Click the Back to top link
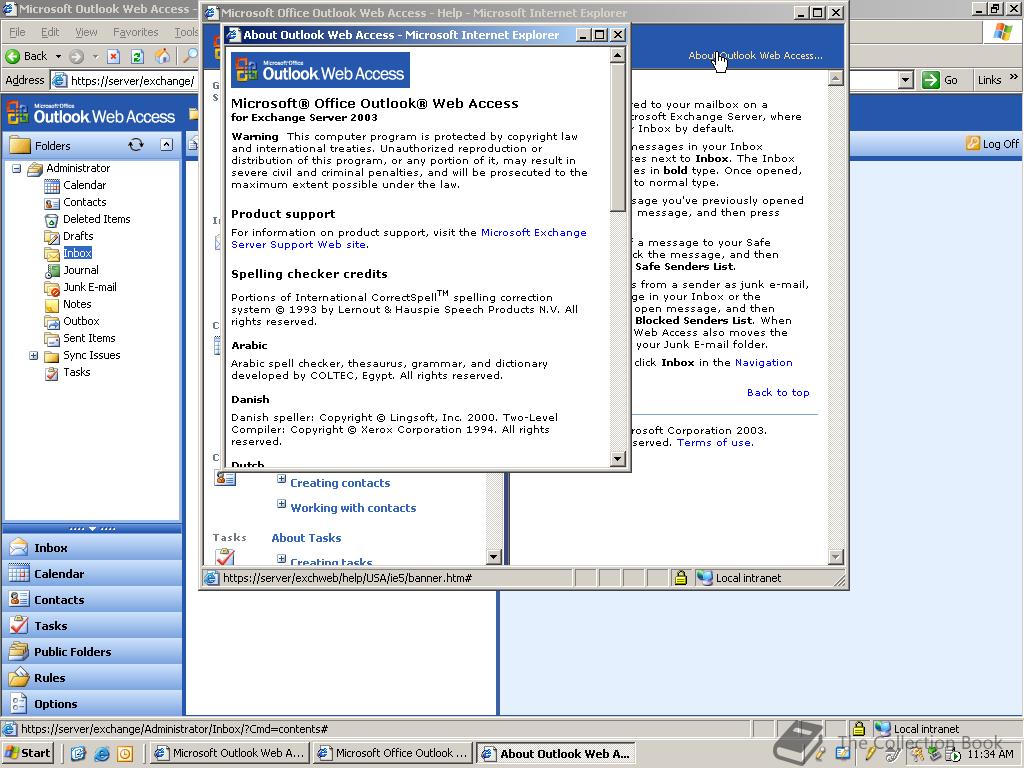The image size is (1024, 768). 778,392
